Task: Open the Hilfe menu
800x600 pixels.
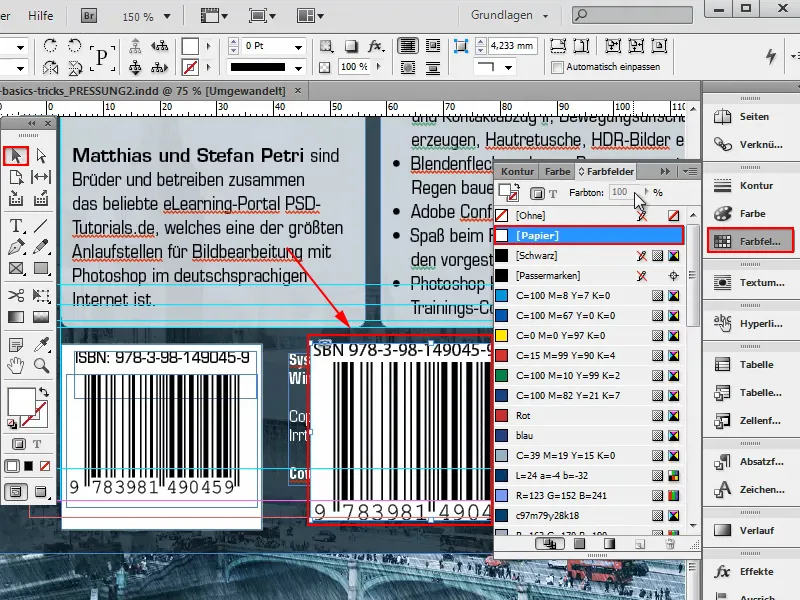Action: [40, 16]
